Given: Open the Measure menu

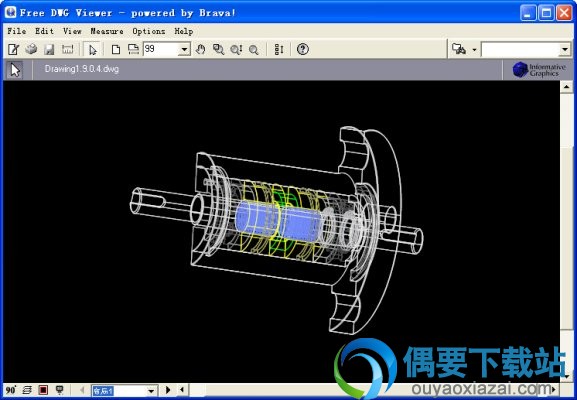Looking at the screenshot, I should [107, 31].
